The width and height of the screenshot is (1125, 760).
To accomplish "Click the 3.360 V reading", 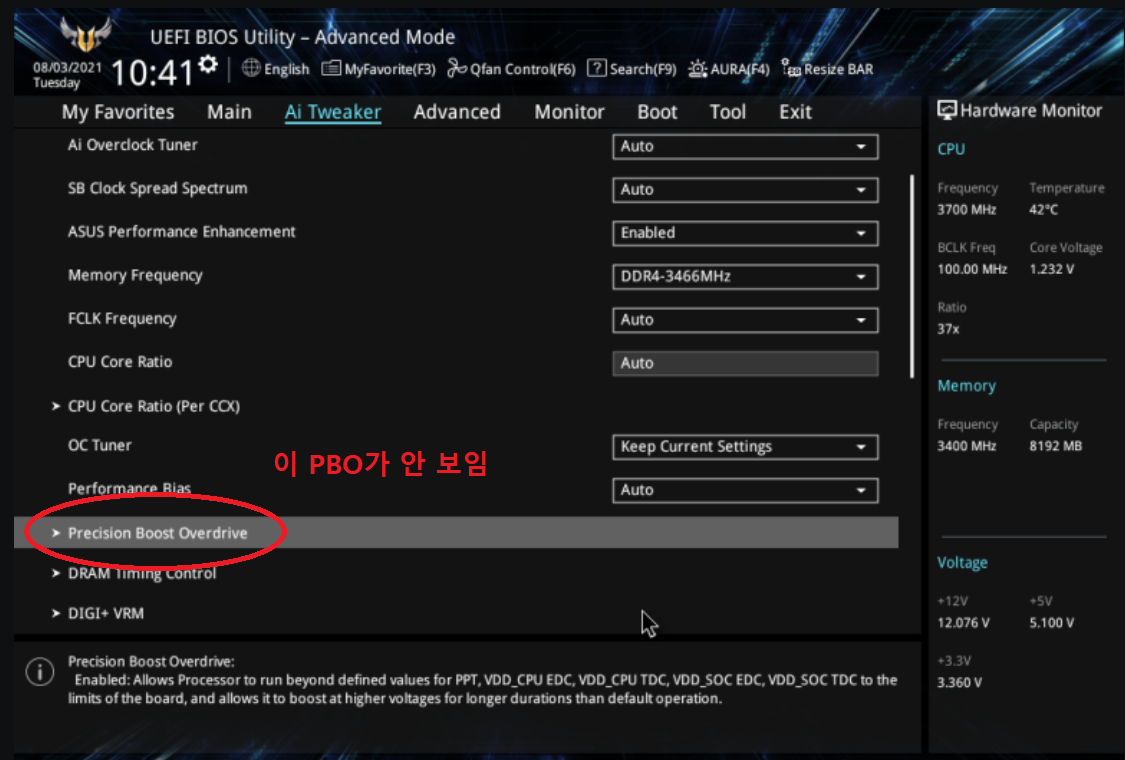I will pos(959,682).
